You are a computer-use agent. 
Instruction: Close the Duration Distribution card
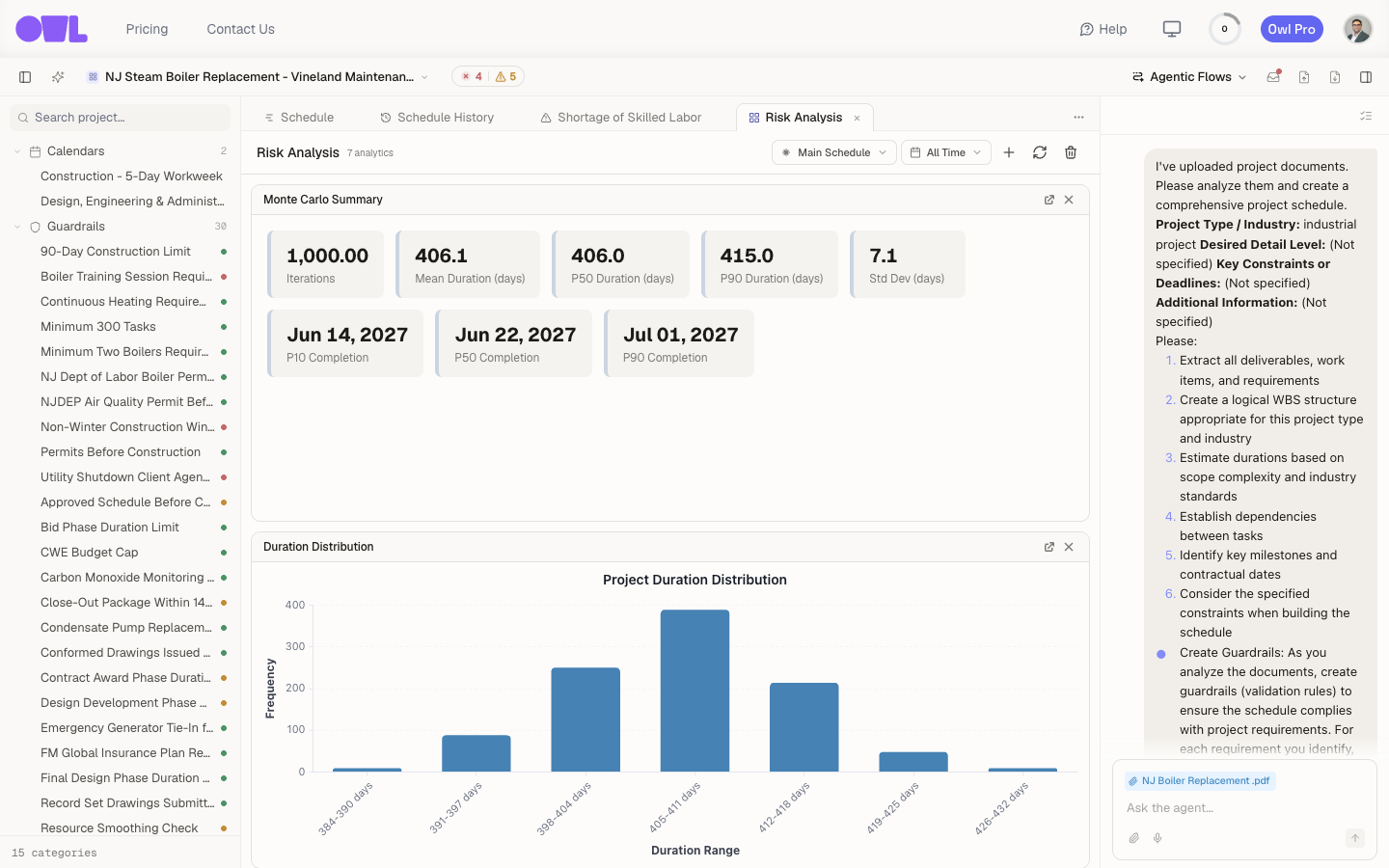click(x=1069, y=547)
